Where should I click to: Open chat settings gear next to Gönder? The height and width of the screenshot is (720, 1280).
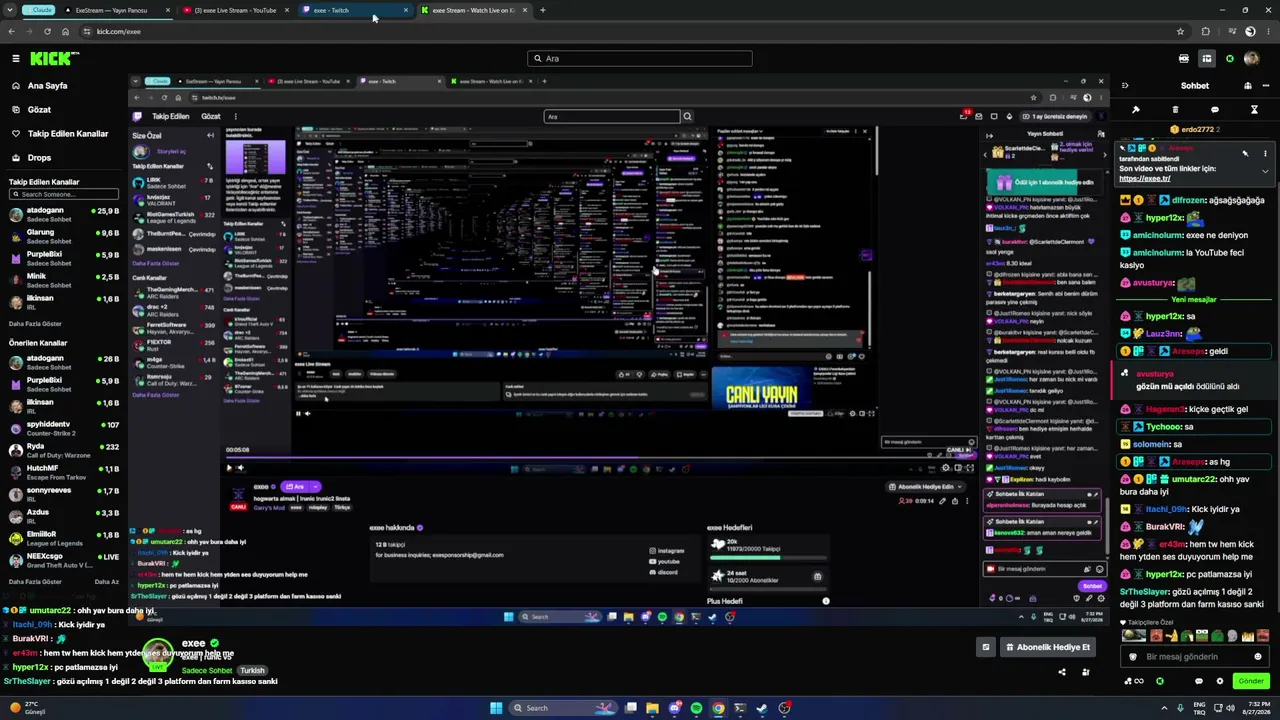coord(1220,681)
